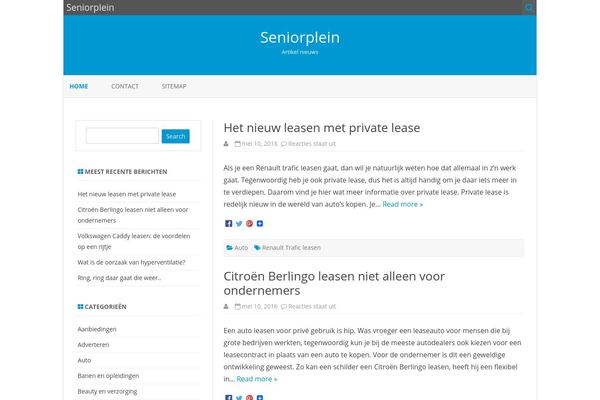This screenshot has height=400, width=600.
Task: Click the search icon in top bar
Action: coord(528,7)
